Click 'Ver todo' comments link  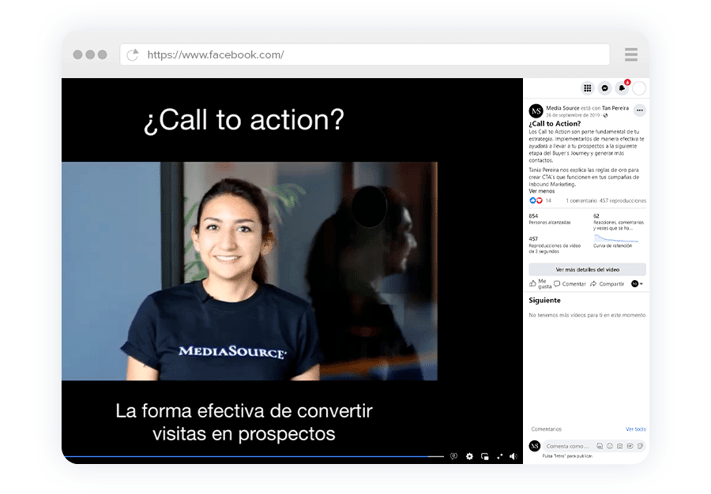click(x=636, y=429)
